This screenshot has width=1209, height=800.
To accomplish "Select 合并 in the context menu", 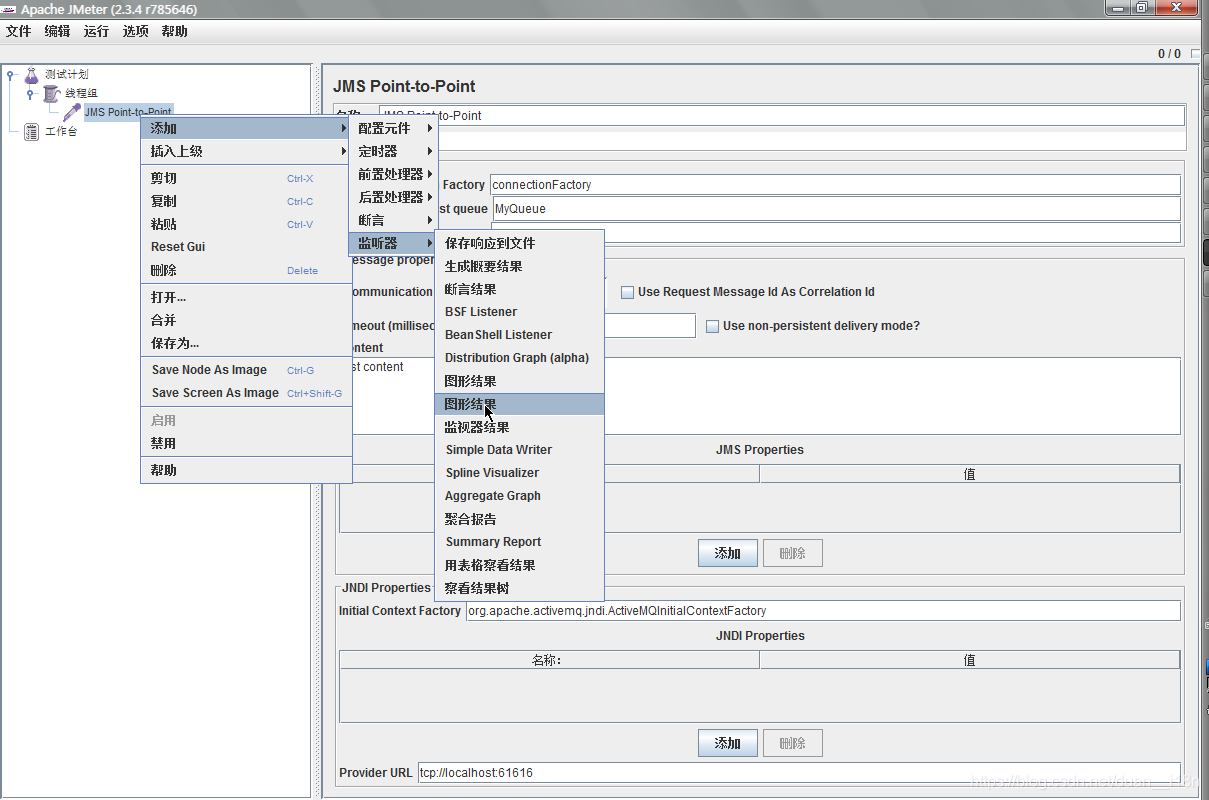I will coord(246,320).
